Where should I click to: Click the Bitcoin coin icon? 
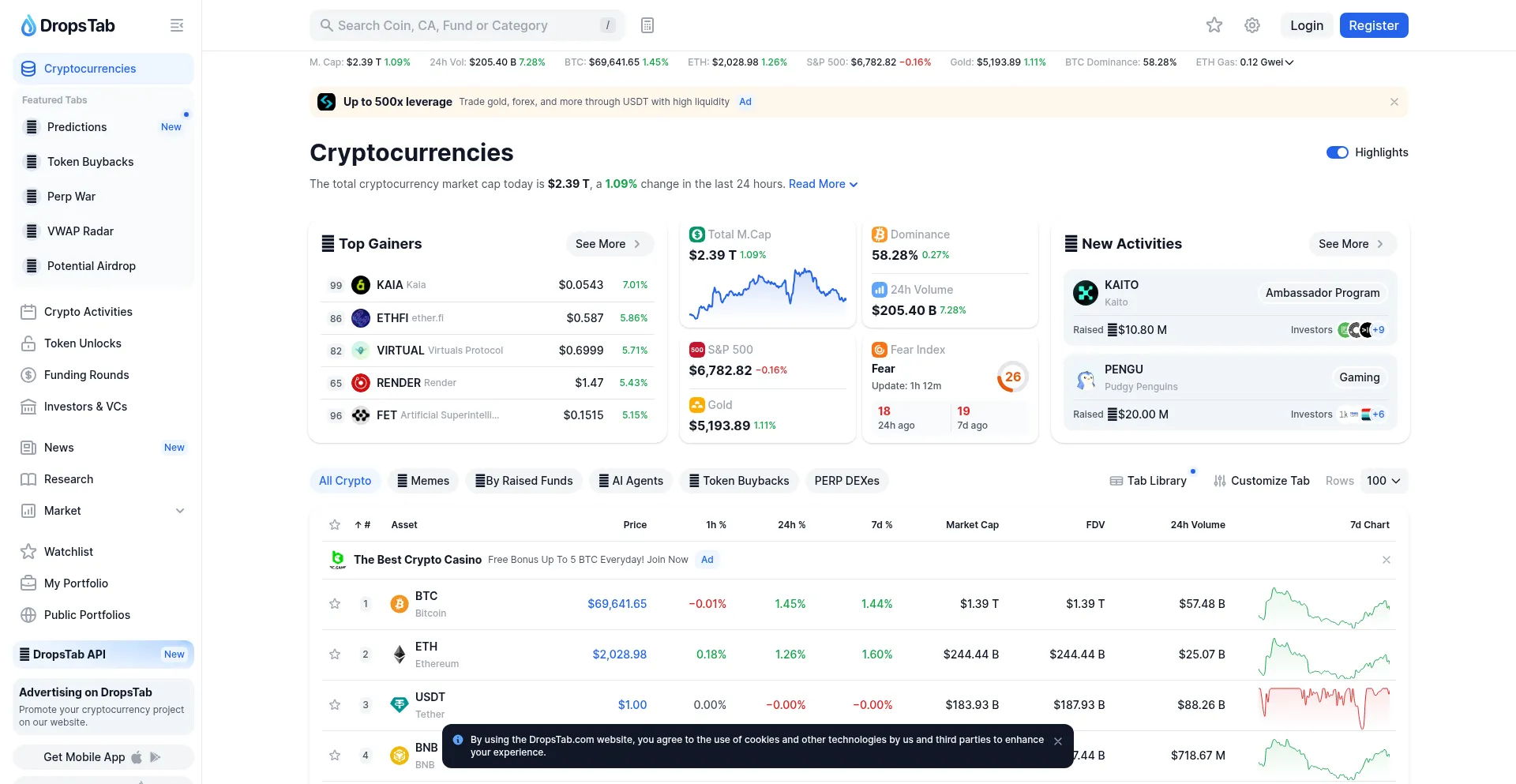pyautogui.click(x=400, y=604)
